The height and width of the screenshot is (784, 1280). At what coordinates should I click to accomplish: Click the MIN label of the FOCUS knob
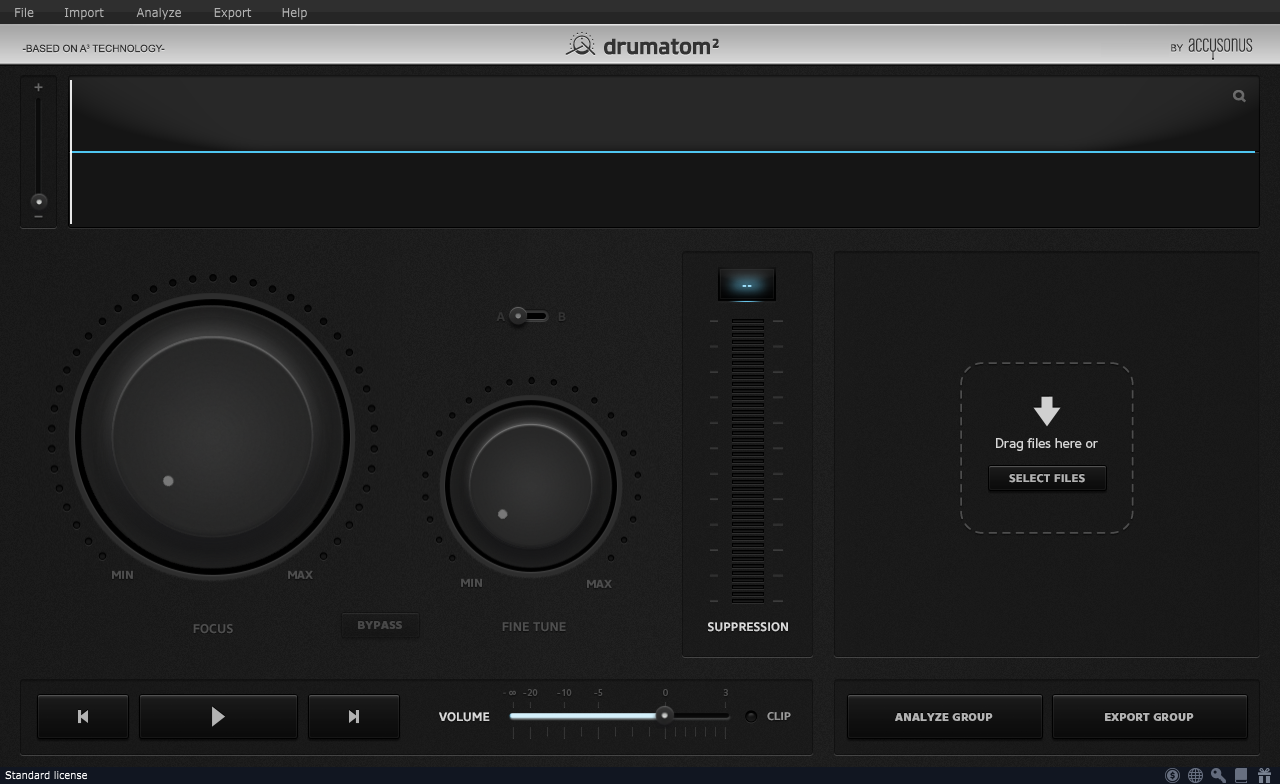(122, 575)
